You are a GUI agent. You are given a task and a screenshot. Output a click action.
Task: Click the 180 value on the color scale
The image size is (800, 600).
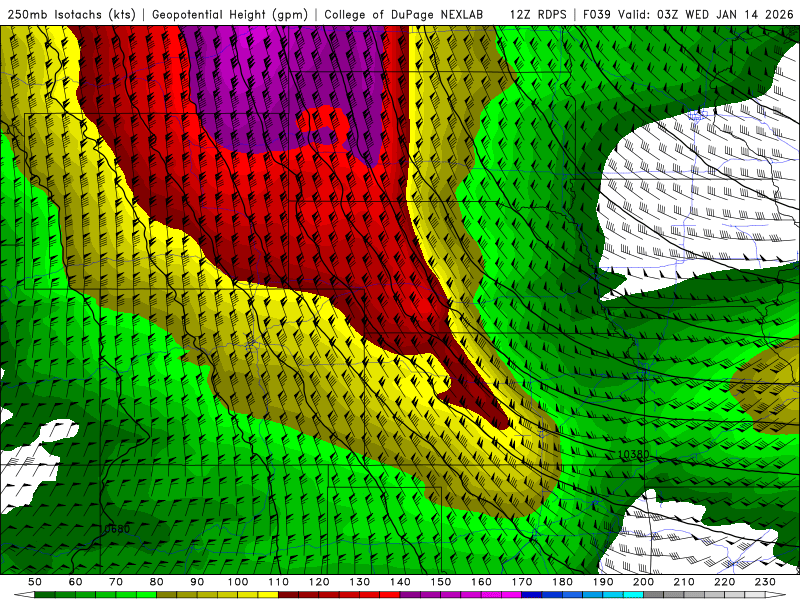tap(562, 582)
